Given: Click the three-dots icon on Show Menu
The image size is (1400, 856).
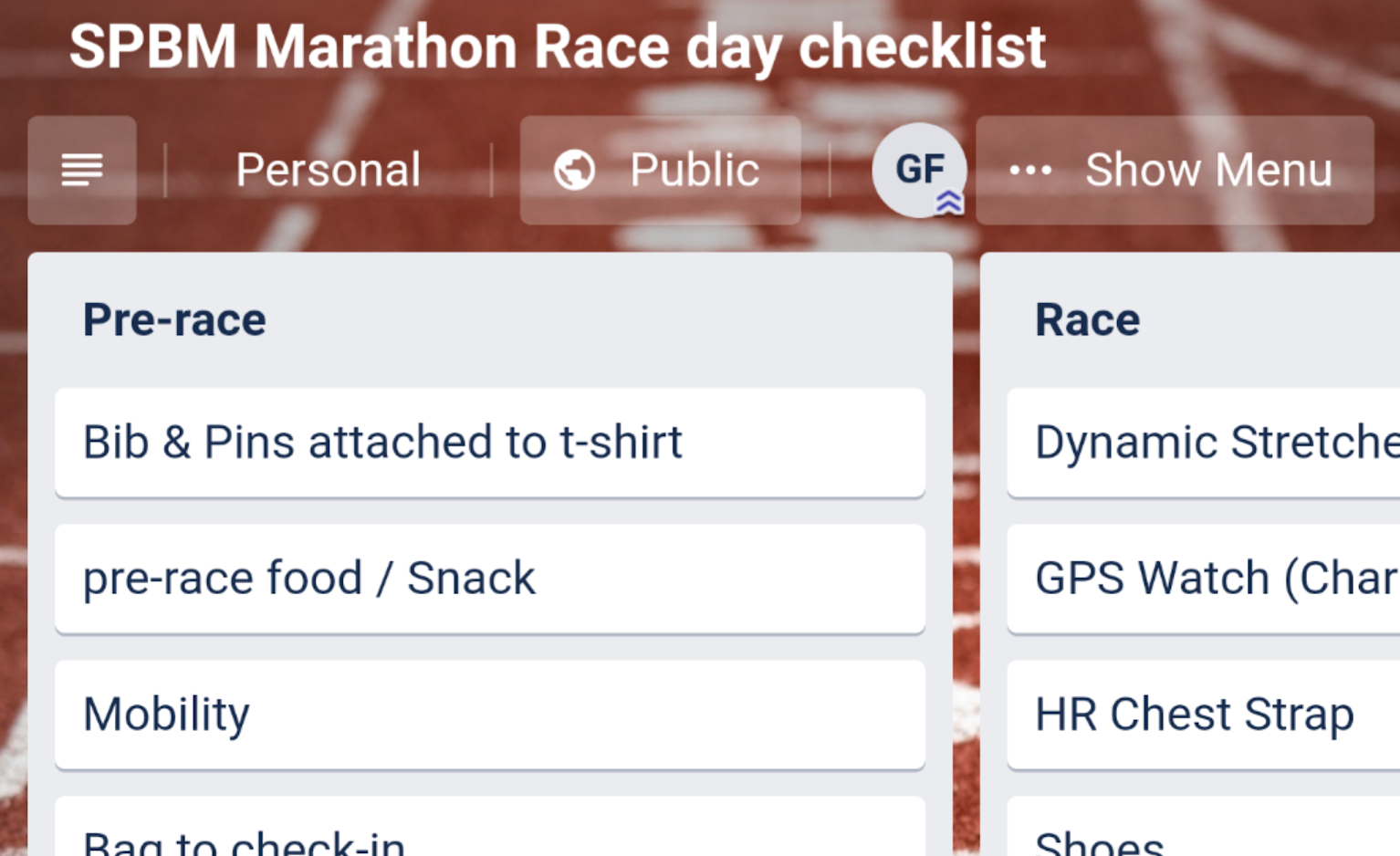Looking at the screenshot, I should click(x=1029, y=170).
